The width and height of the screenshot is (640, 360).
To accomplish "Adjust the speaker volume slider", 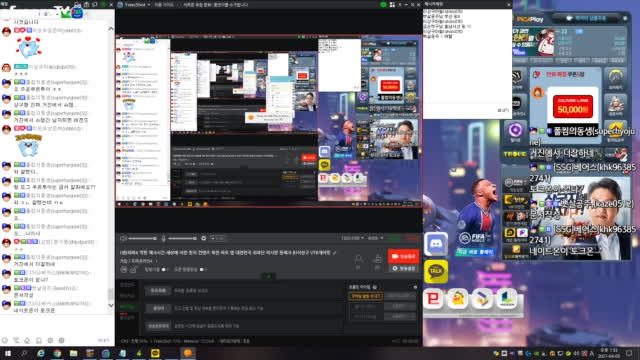I will [x=143, y=238].
